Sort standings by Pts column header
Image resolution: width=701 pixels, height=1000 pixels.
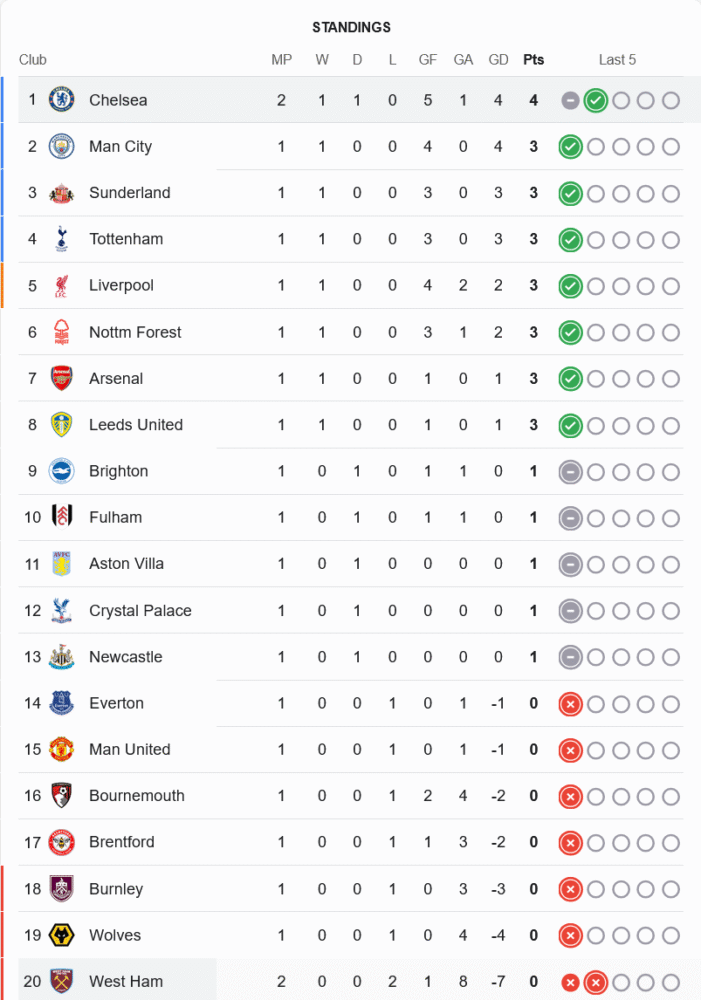tap(534, 60)
